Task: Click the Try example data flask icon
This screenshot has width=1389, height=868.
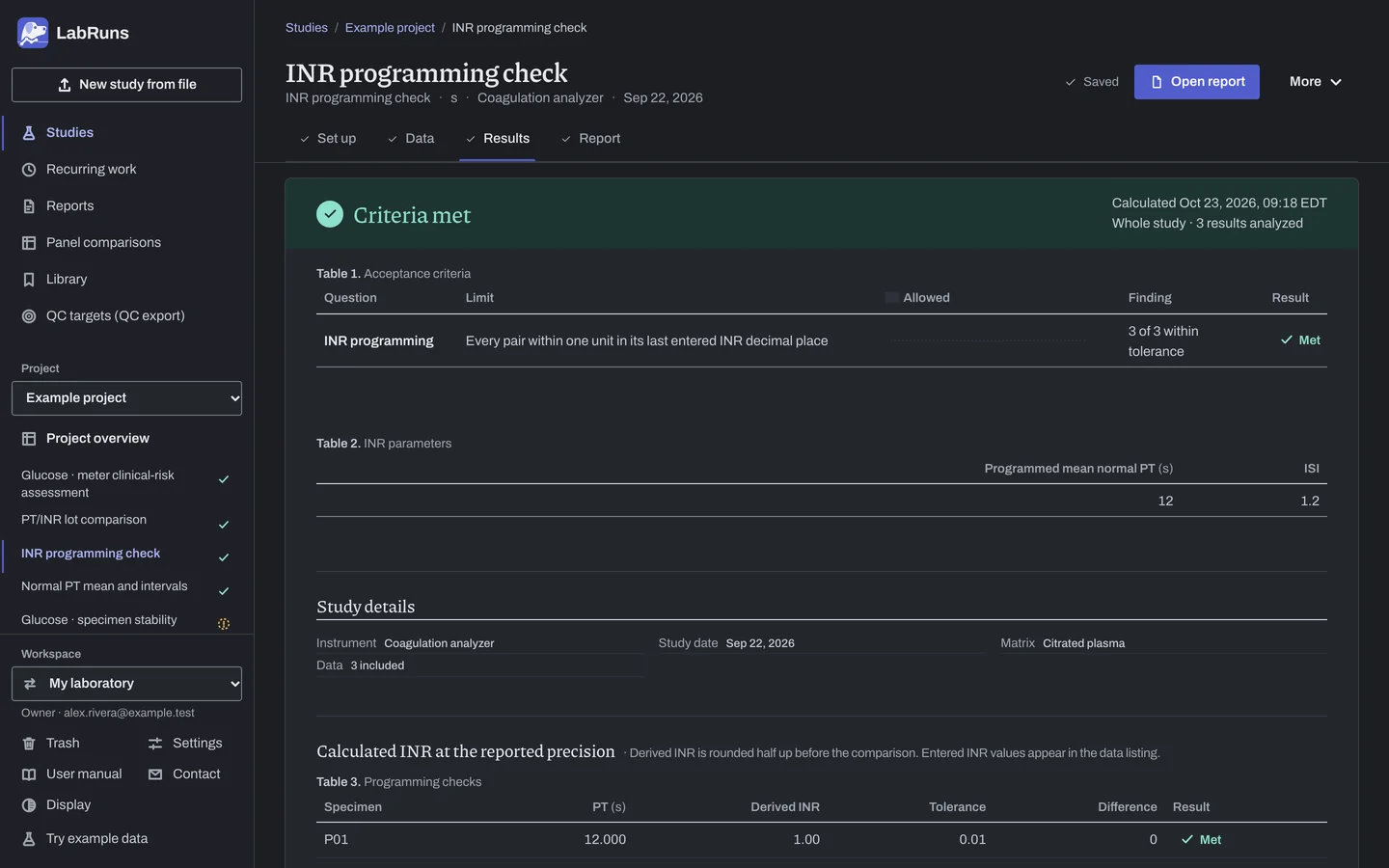Action: 29,839
